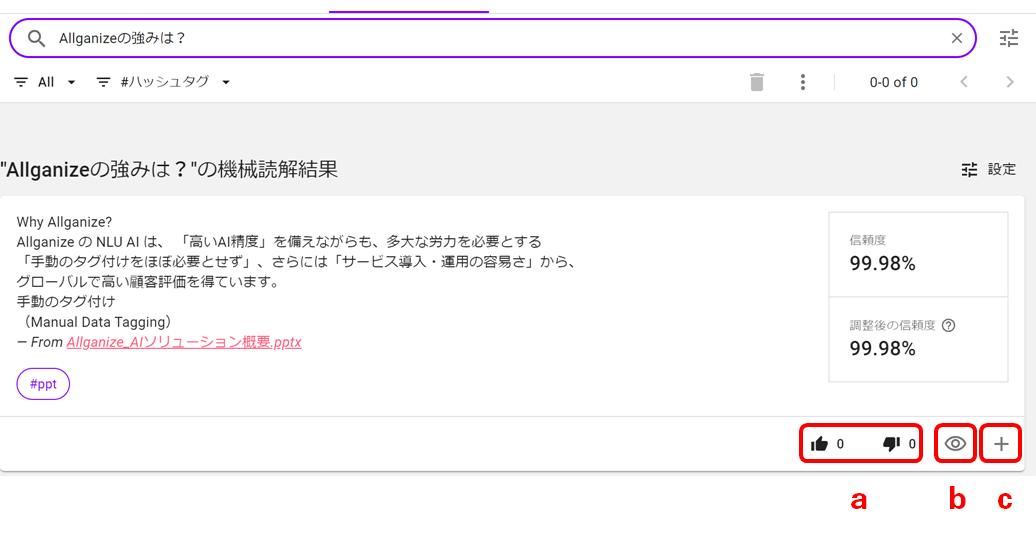Open the three-dot more options menu

802,82
